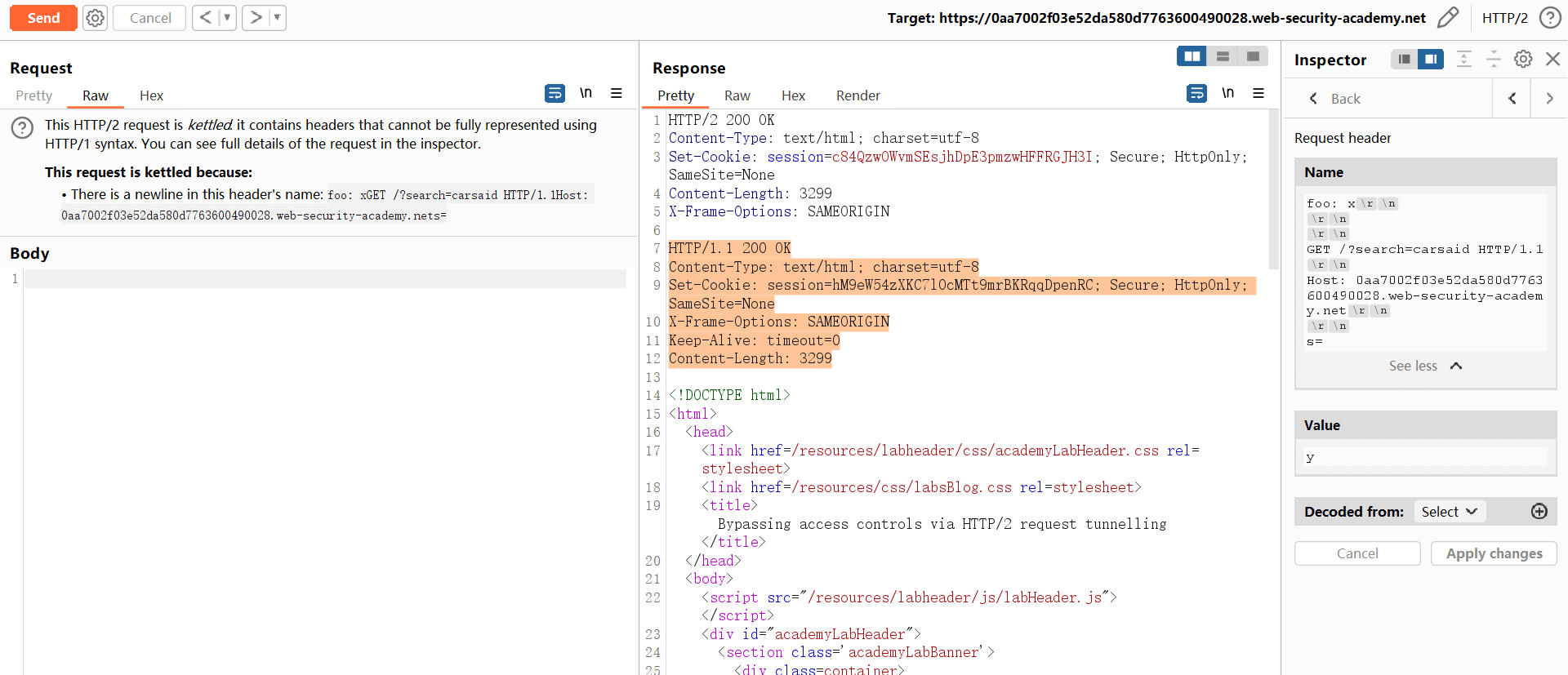The height and width of the screenshot is (675, 1568).
Task: Open Response panel hamburger menu
Action: [x=1258, y=93]
